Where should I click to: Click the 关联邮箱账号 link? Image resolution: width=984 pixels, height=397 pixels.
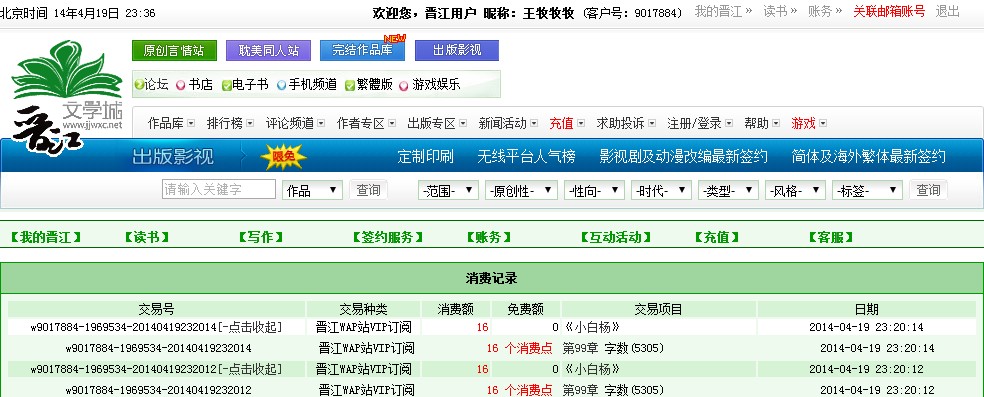[889, 11]
